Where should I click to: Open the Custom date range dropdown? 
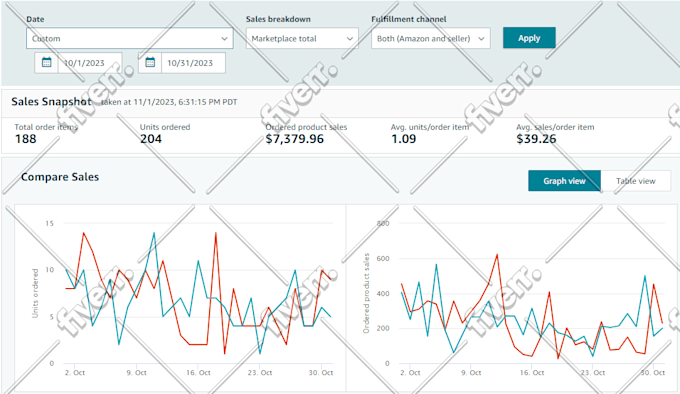pos(130,38)
